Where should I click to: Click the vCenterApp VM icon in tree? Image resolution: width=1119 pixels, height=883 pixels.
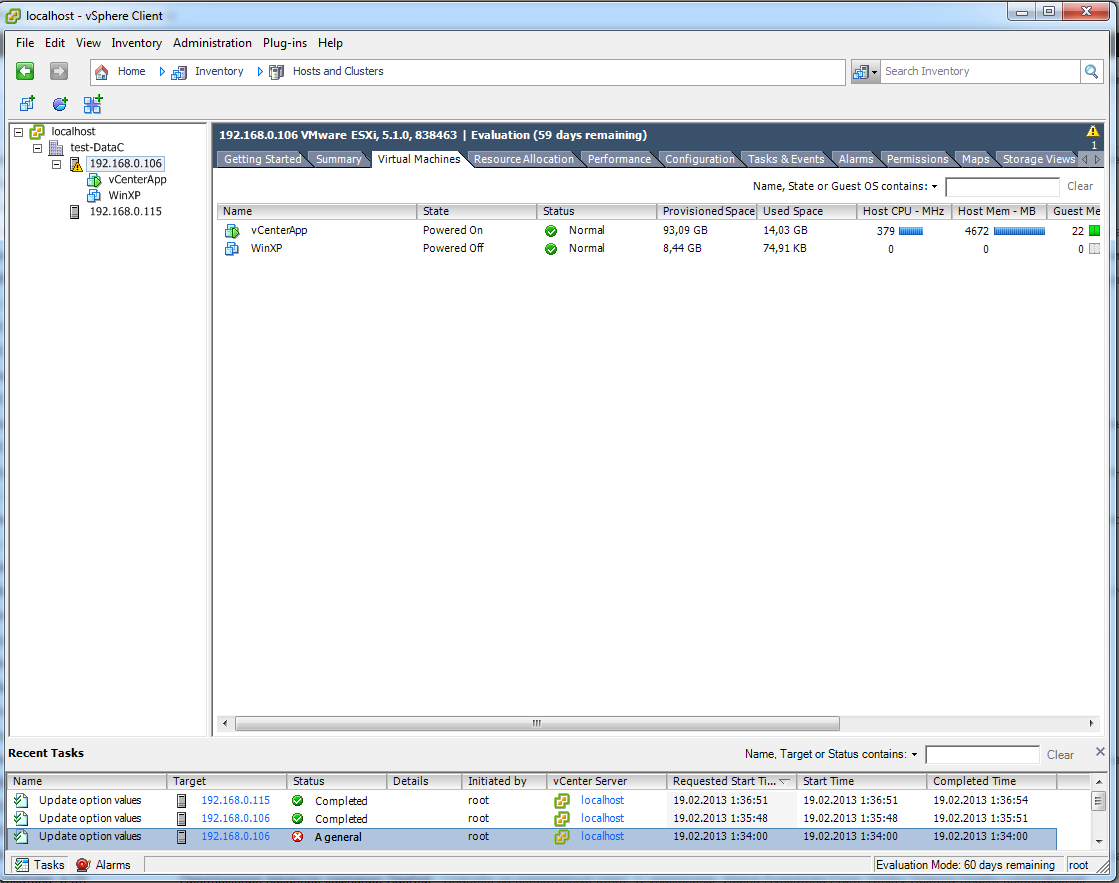[94, 180]
